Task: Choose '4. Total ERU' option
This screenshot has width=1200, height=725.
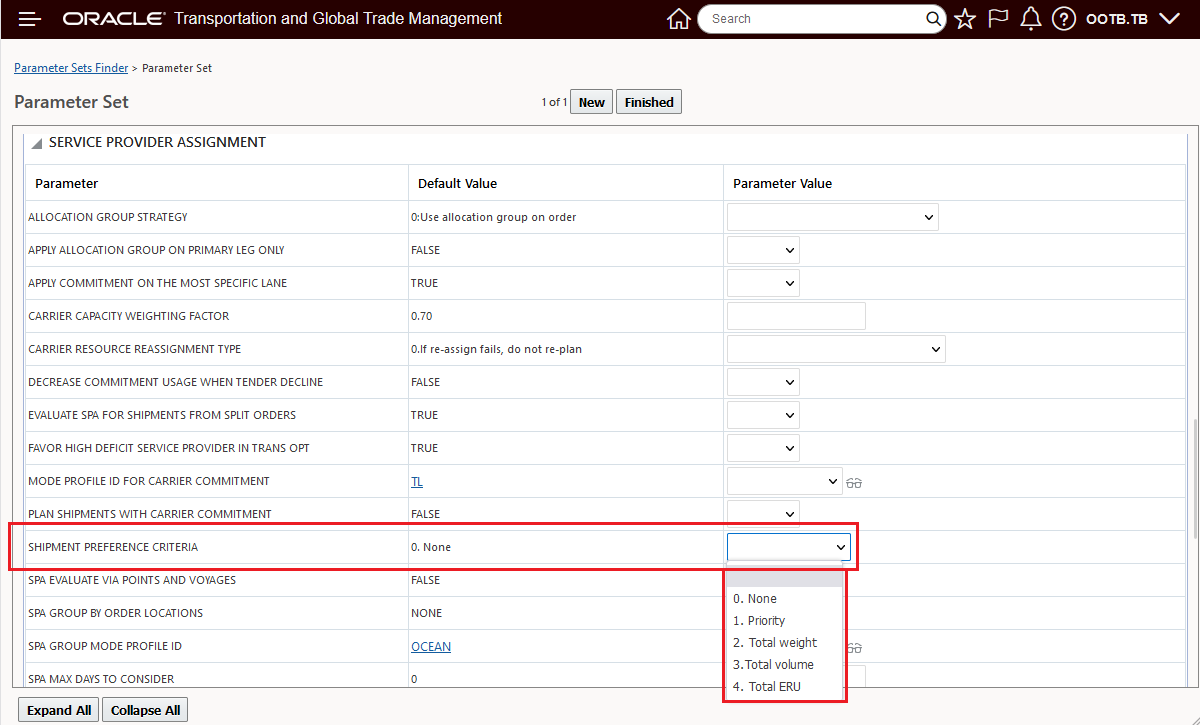Action: (766, 687)
